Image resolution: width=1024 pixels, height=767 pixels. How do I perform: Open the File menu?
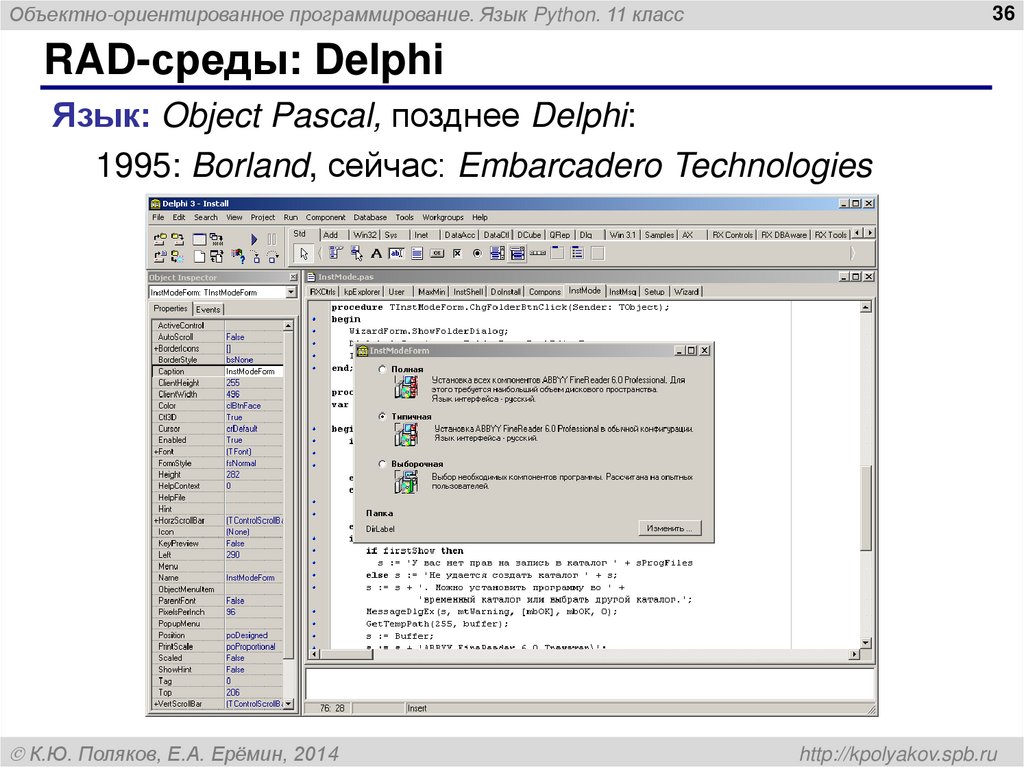[158, 218]
